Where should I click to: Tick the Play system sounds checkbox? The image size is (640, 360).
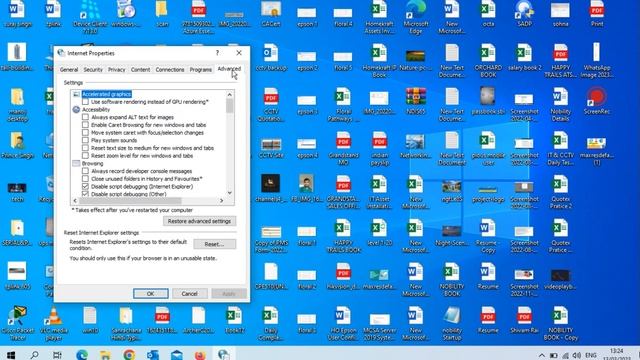tap(85, 140)
